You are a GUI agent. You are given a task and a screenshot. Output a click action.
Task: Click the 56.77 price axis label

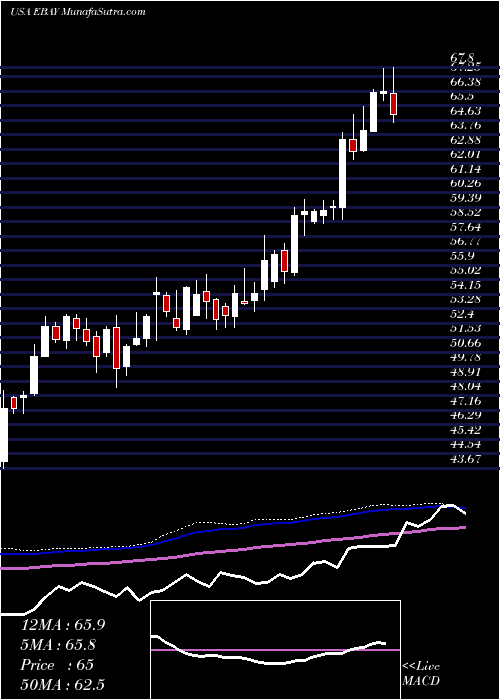(466, 242)
